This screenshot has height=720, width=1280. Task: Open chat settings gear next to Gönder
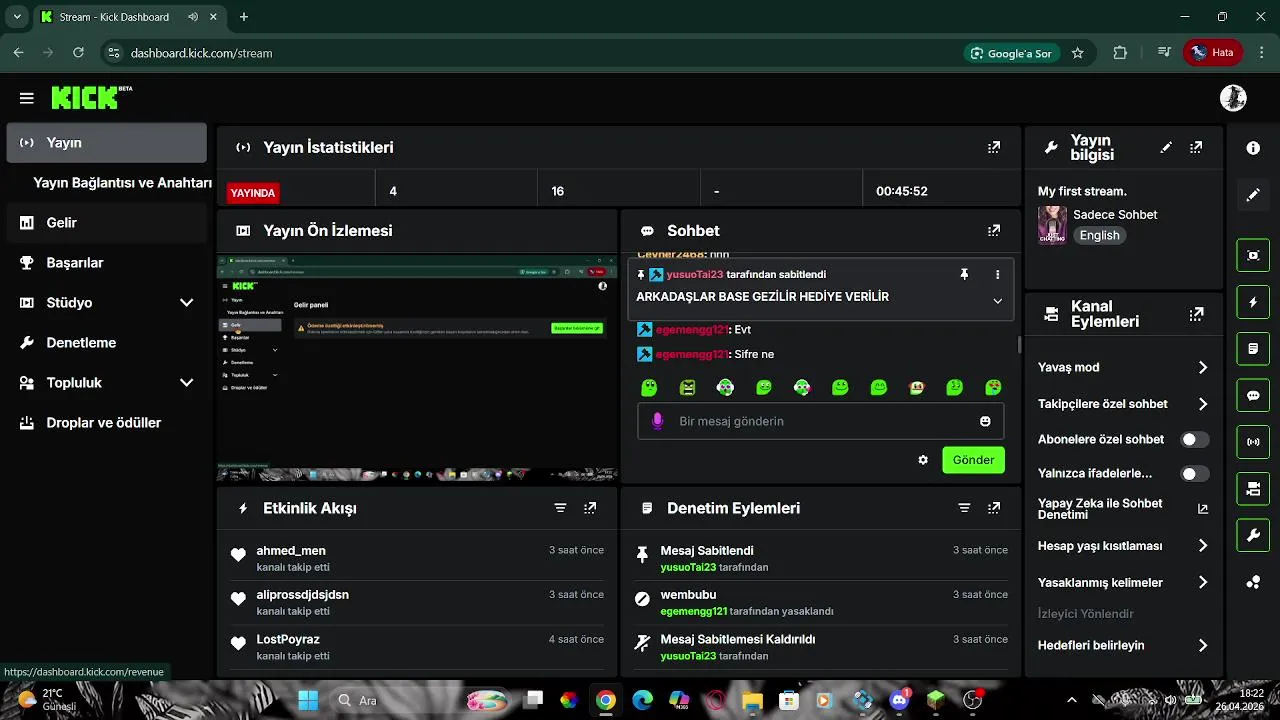(923, 460)
